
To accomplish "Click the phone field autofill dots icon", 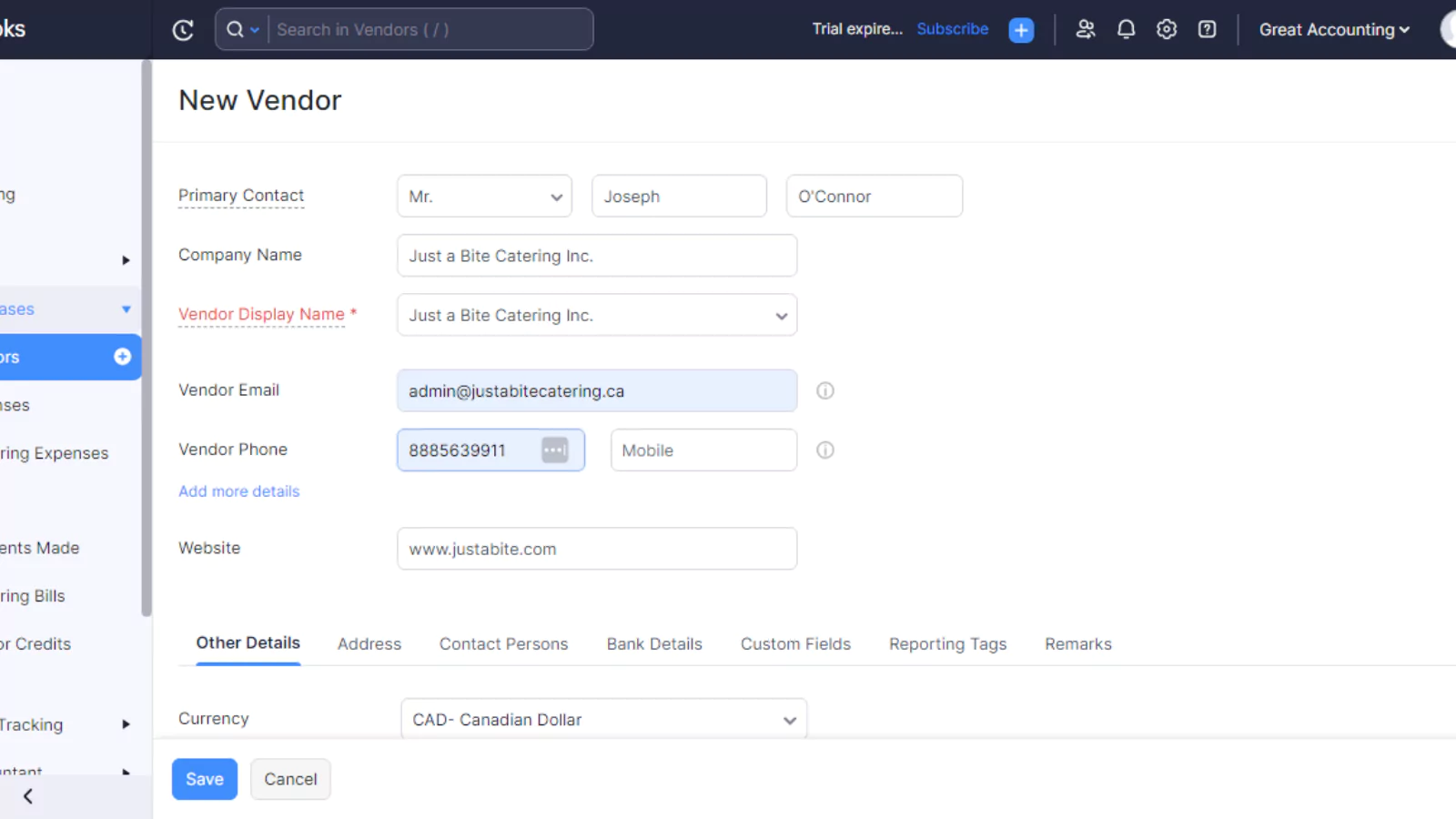I will coord(555,450).
